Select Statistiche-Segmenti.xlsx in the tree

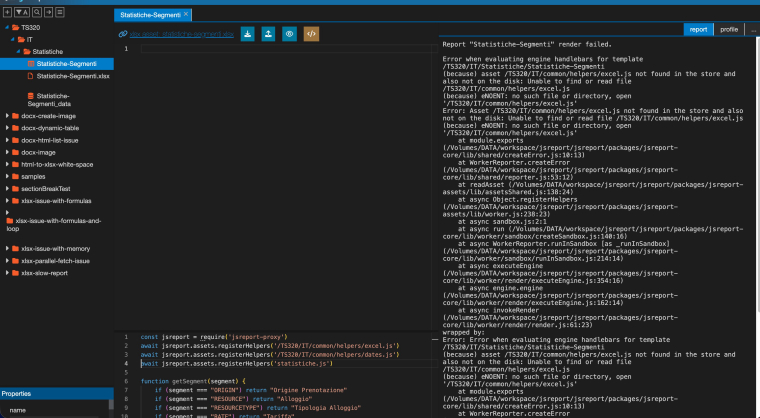click(x=73, y=76)
